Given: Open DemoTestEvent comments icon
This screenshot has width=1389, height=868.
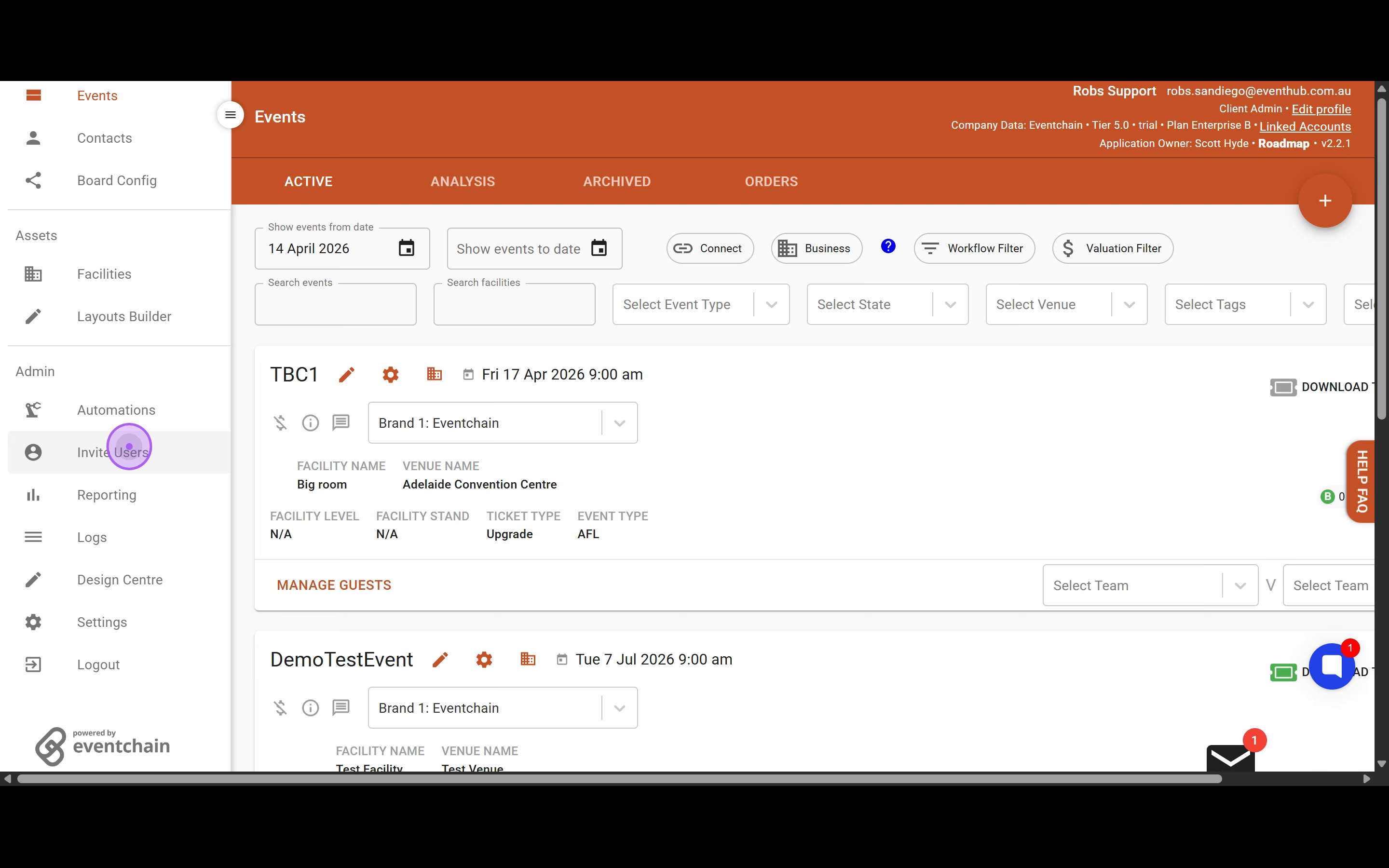Looking at the screenshot, I should pos(341,708).
